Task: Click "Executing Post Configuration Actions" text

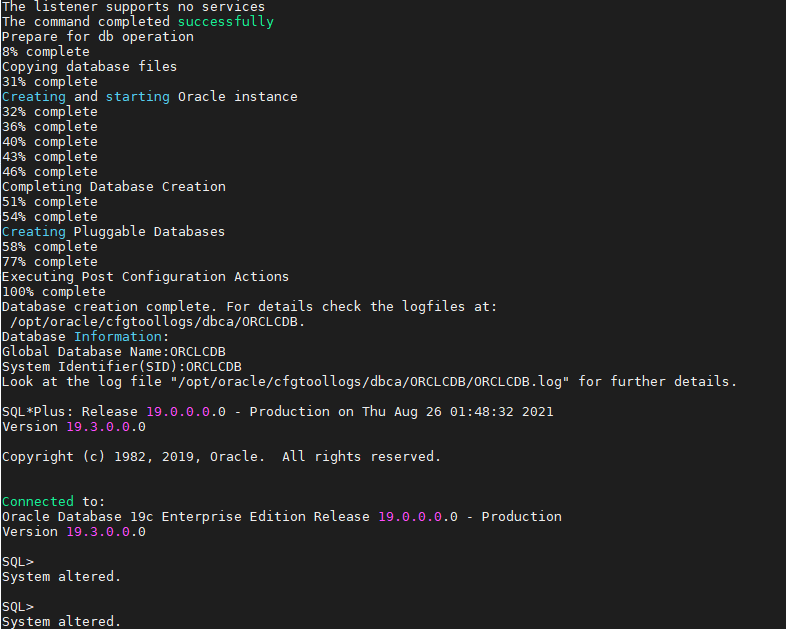Action: 146,277
